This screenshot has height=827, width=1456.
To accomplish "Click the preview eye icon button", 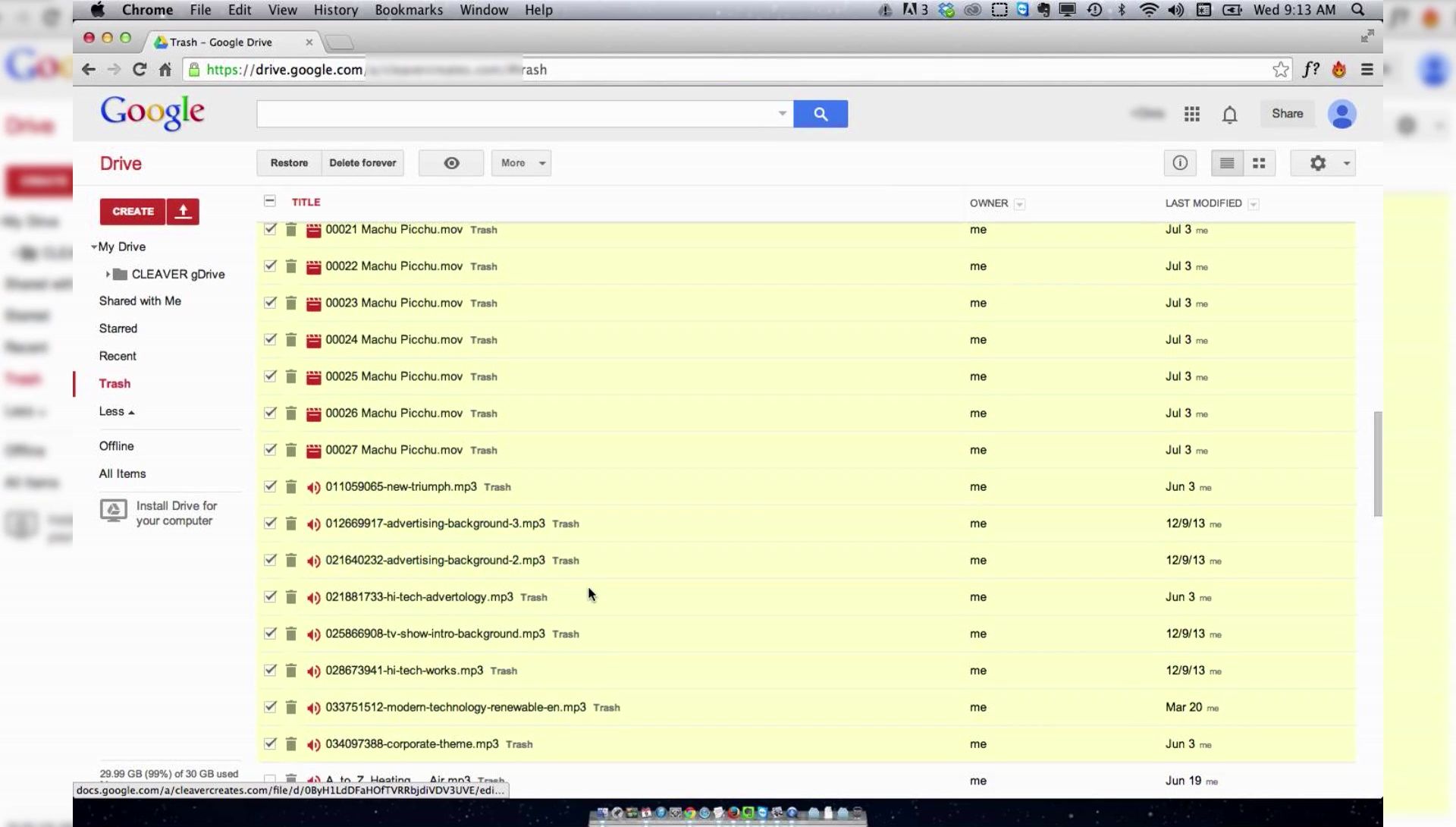I will tap(451, 163).
